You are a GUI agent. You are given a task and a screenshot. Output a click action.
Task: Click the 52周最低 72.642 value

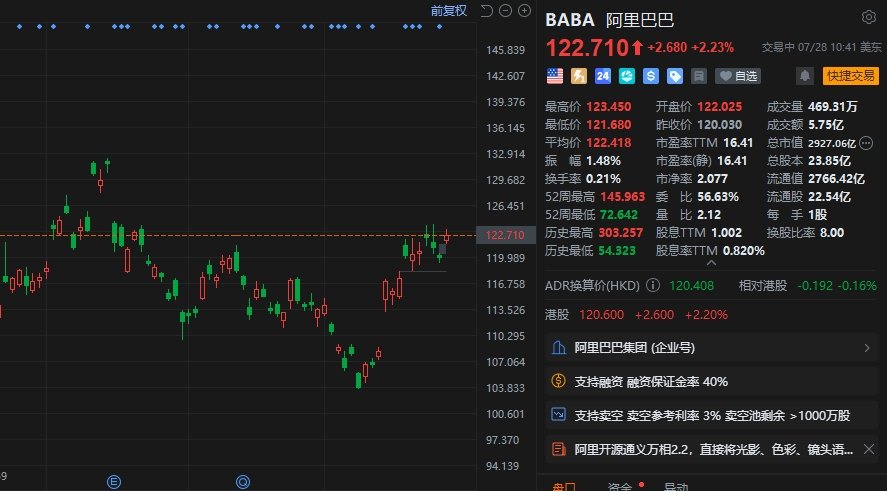coord(618,215)
